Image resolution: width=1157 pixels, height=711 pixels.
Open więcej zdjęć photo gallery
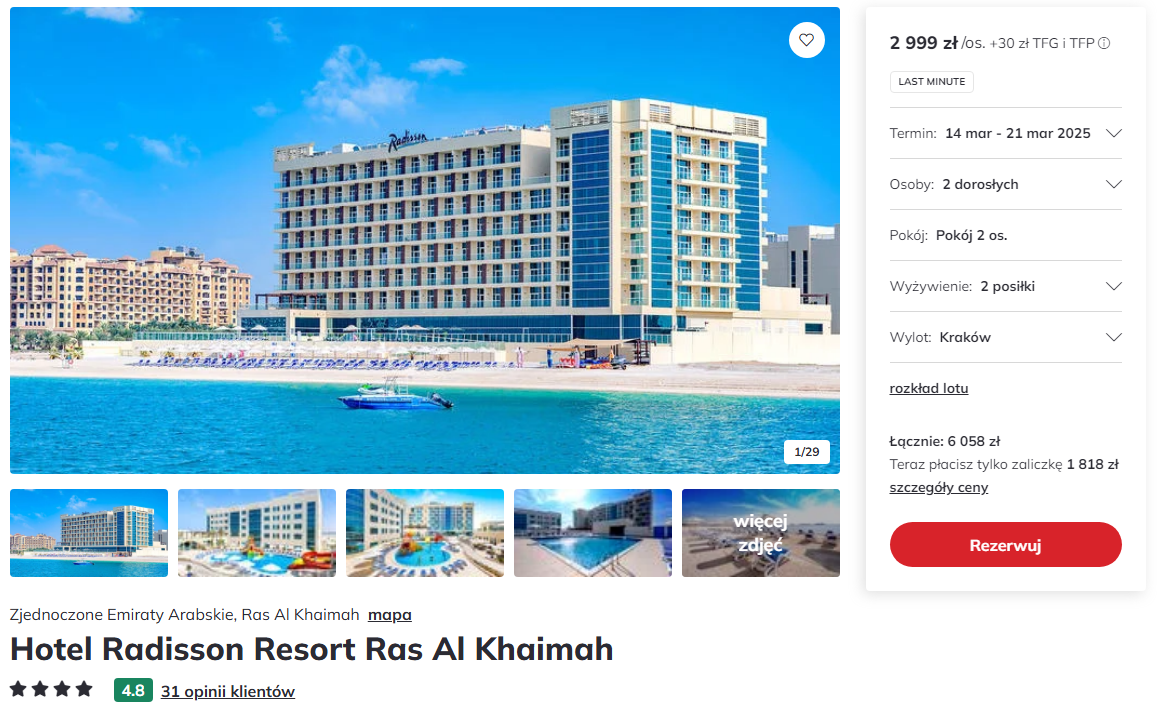(x=761, y=533)
